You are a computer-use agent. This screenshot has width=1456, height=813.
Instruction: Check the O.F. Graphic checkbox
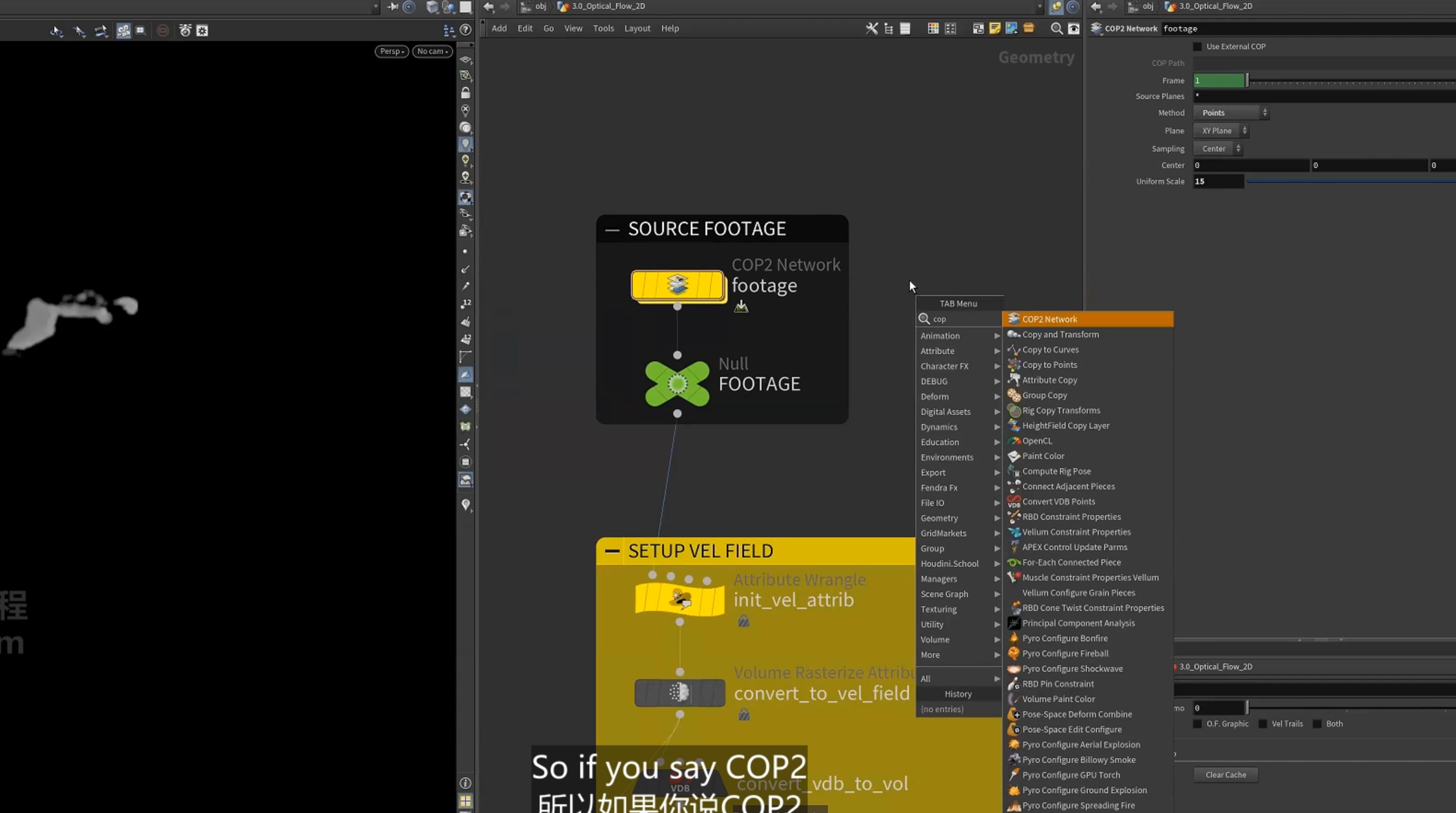pyautogui.click(x=1197, y=724)
